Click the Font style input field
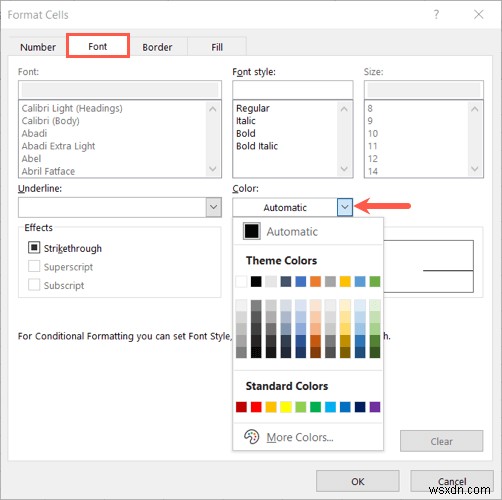This screenshot has height=500, width=502. tap(293, 90)
